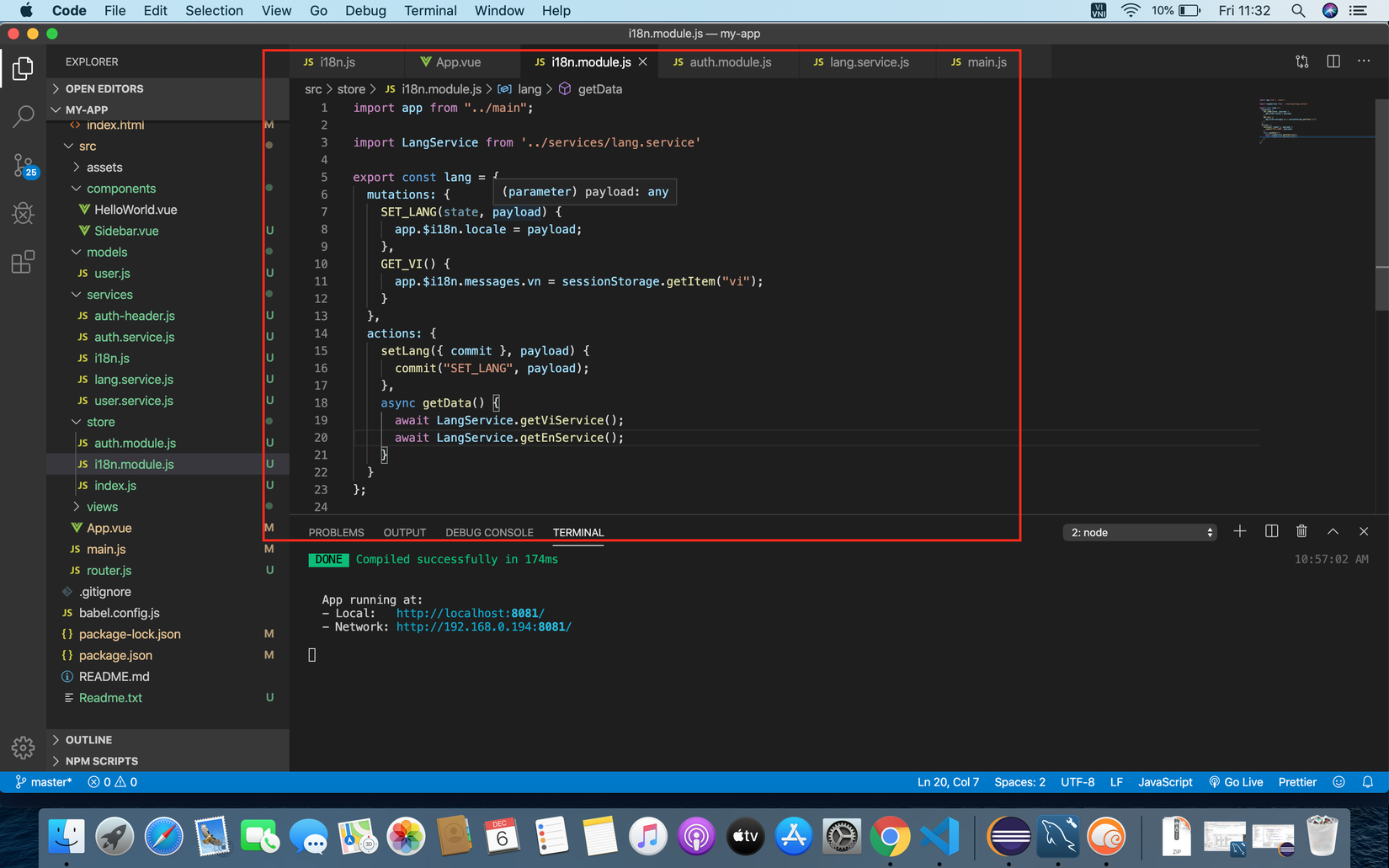
Task: Open the Search view in activity bar
Action: coord(23,116)
